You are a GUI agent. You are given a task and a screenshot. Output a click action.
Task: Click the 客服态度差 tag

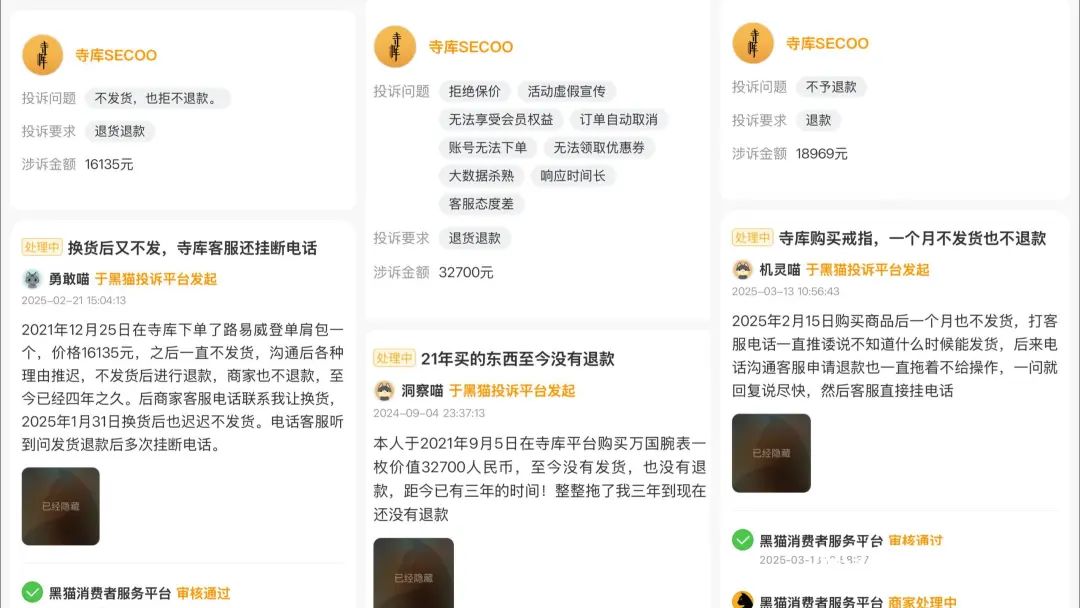(481, 204)
